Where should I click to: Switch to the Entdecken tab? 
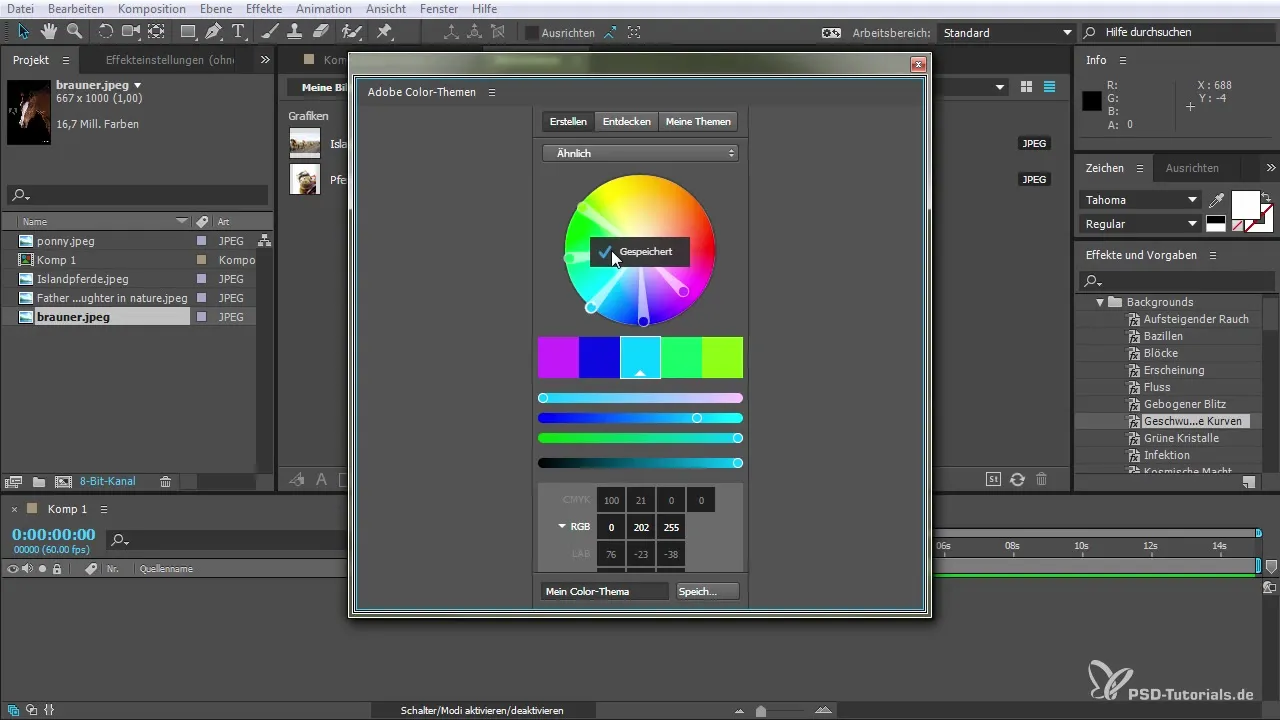pos(626,122)
